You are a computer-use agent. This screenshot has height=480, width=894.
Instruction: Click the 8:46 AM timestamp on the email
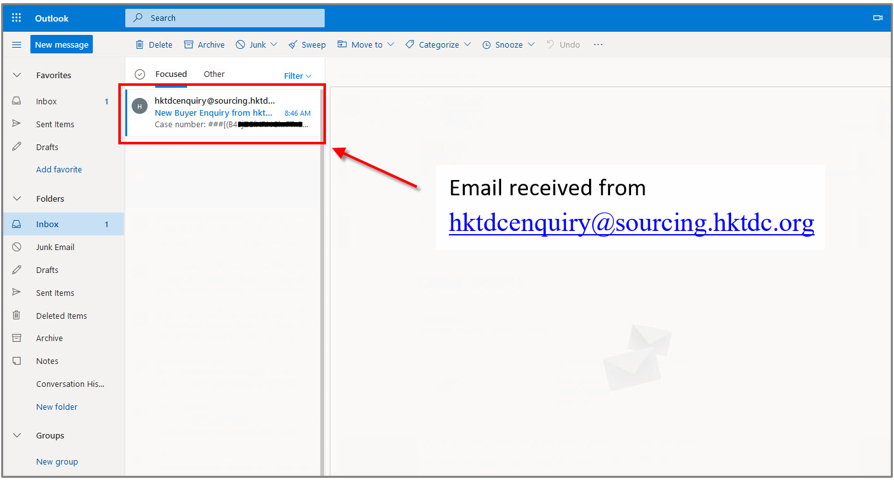(298, 113)
